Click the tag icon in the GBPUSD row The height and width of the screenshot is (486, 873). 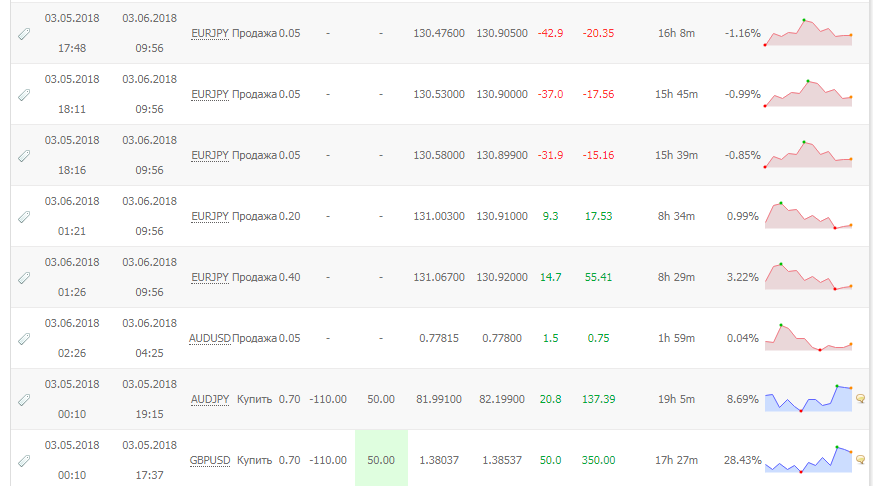tap(24, 461)
